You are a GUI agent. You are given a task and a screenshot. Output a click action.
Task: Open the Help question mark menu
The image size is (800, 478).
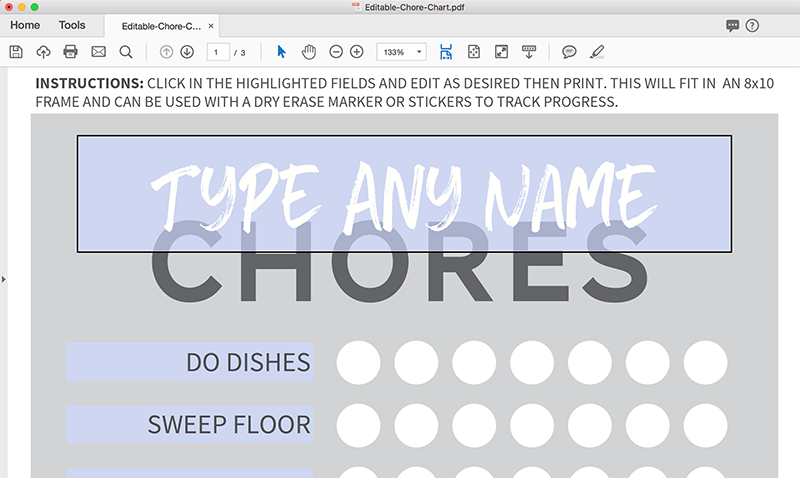click(752, 26)
